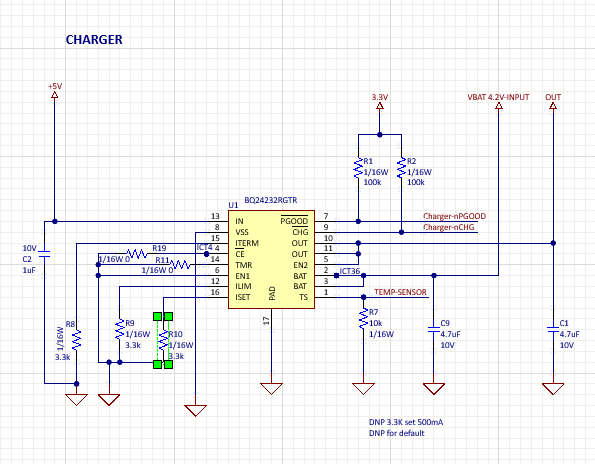The height and width of the screenshot is (464, 595).
Task: Select resistor R19 zigzag symbol
Action: (x=137, y=253)
